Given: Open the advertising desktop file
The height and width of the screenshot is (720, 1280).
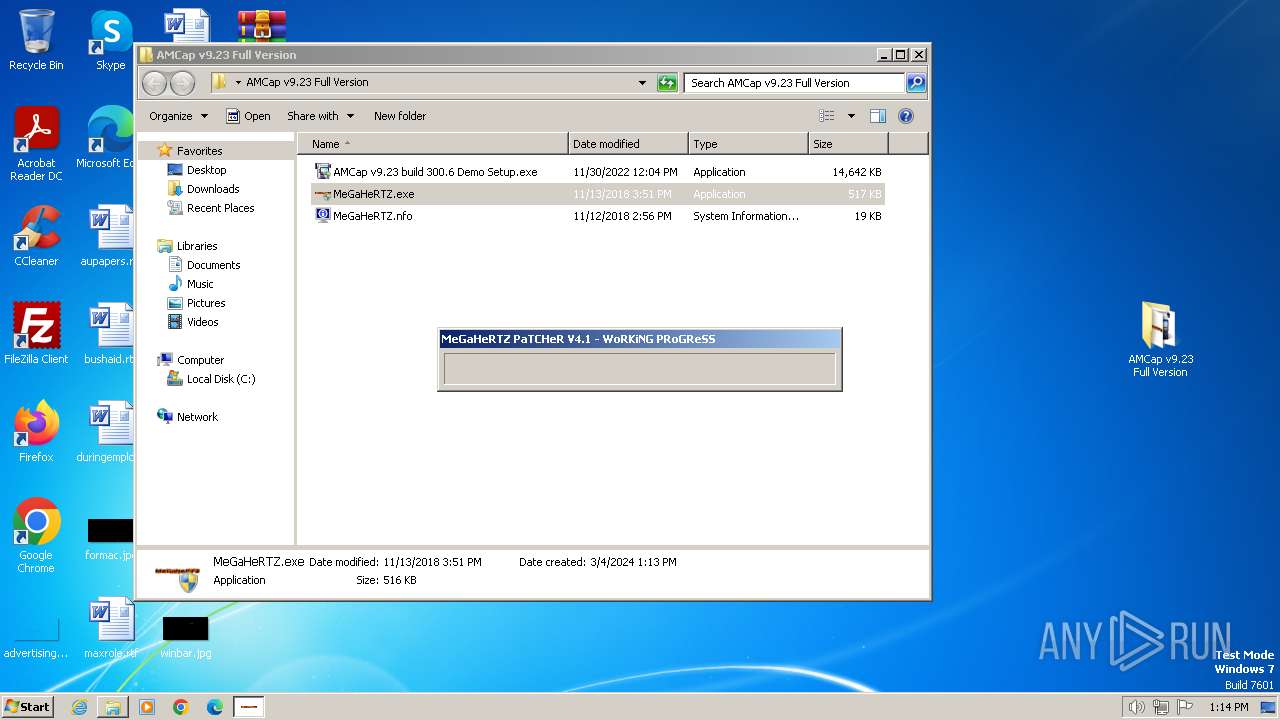Looking at the screenshot, I should 36,635.
